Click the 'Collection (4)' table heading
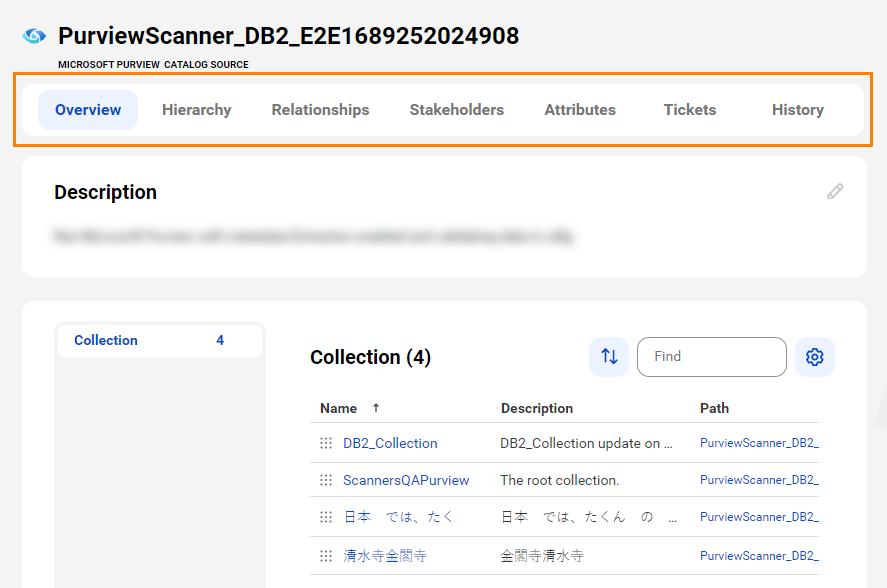The width and height of the screenshot is (887, 588). 371,357
